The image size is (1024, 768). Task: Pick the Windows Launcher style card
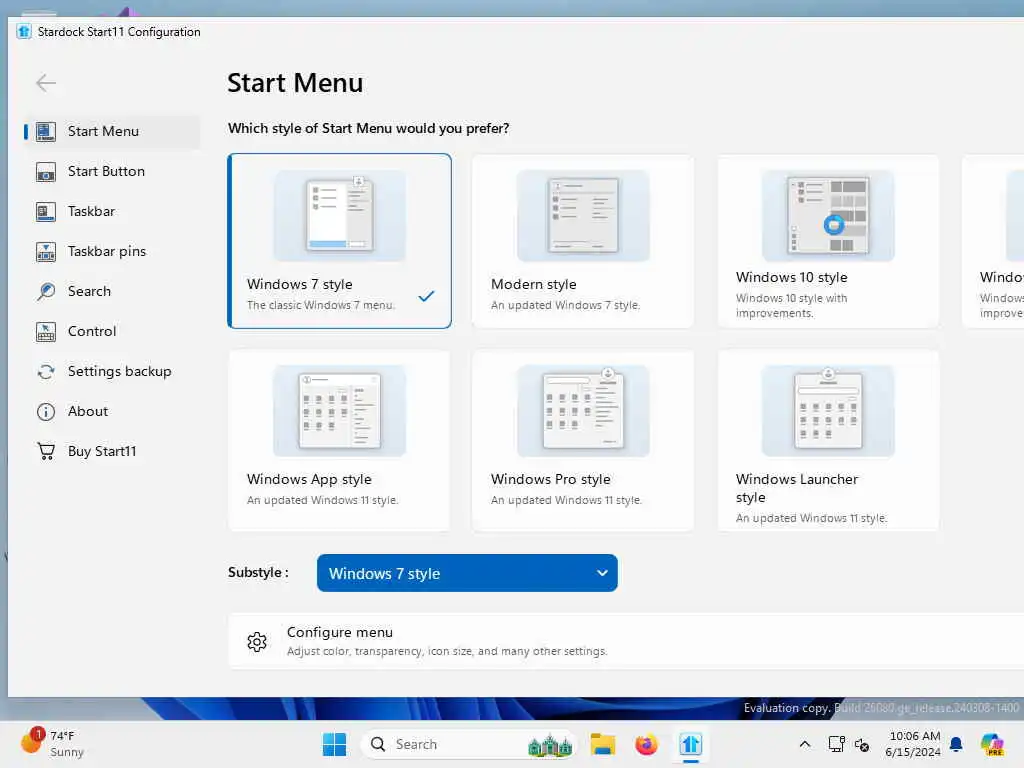pos(828,441)
